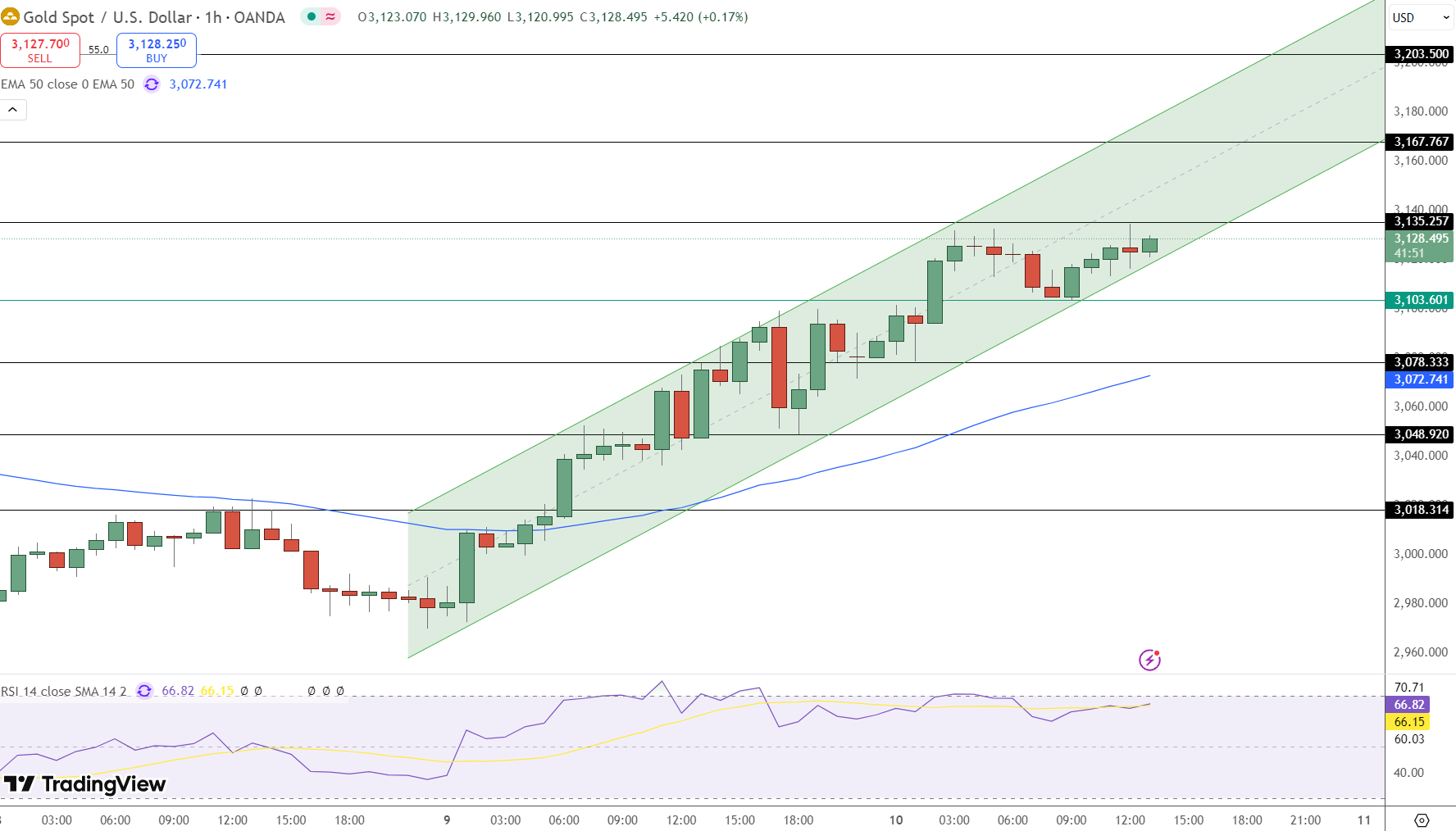Click the 2,960.000 price scale value

pos(1421,652)
